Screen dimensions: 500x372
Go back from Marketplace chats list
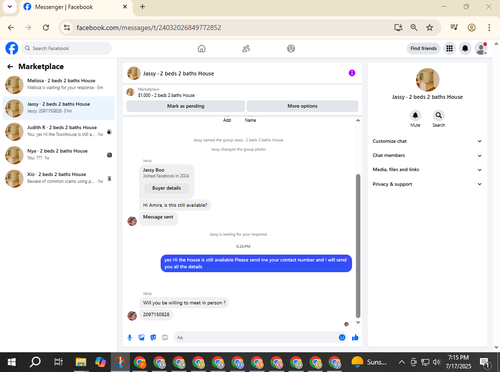(10, 67)
